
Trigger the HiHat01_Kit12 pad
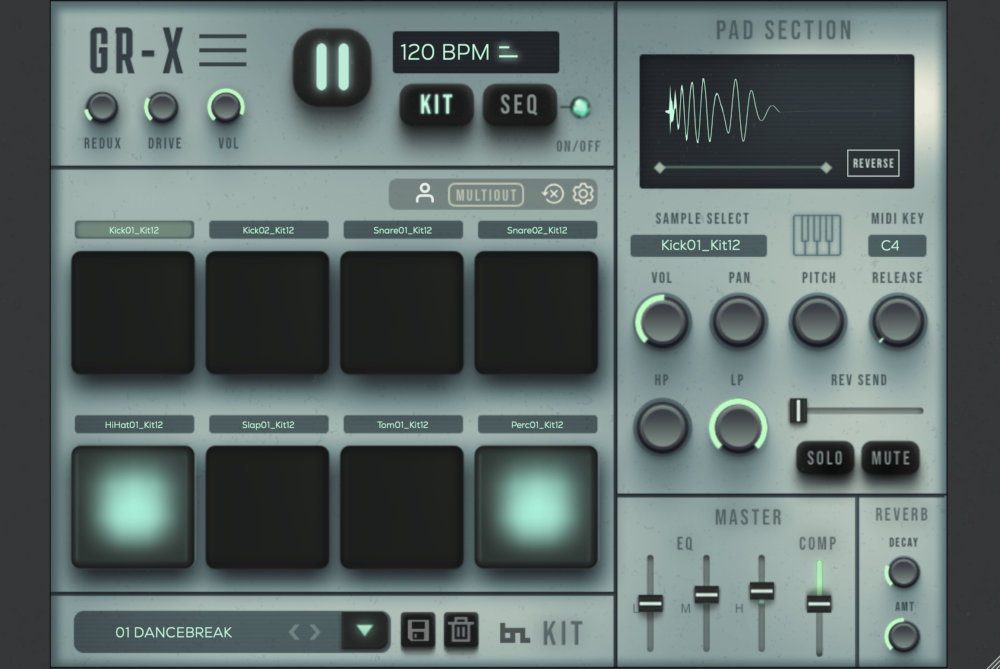pyautogui.click(x=131, y=507)
